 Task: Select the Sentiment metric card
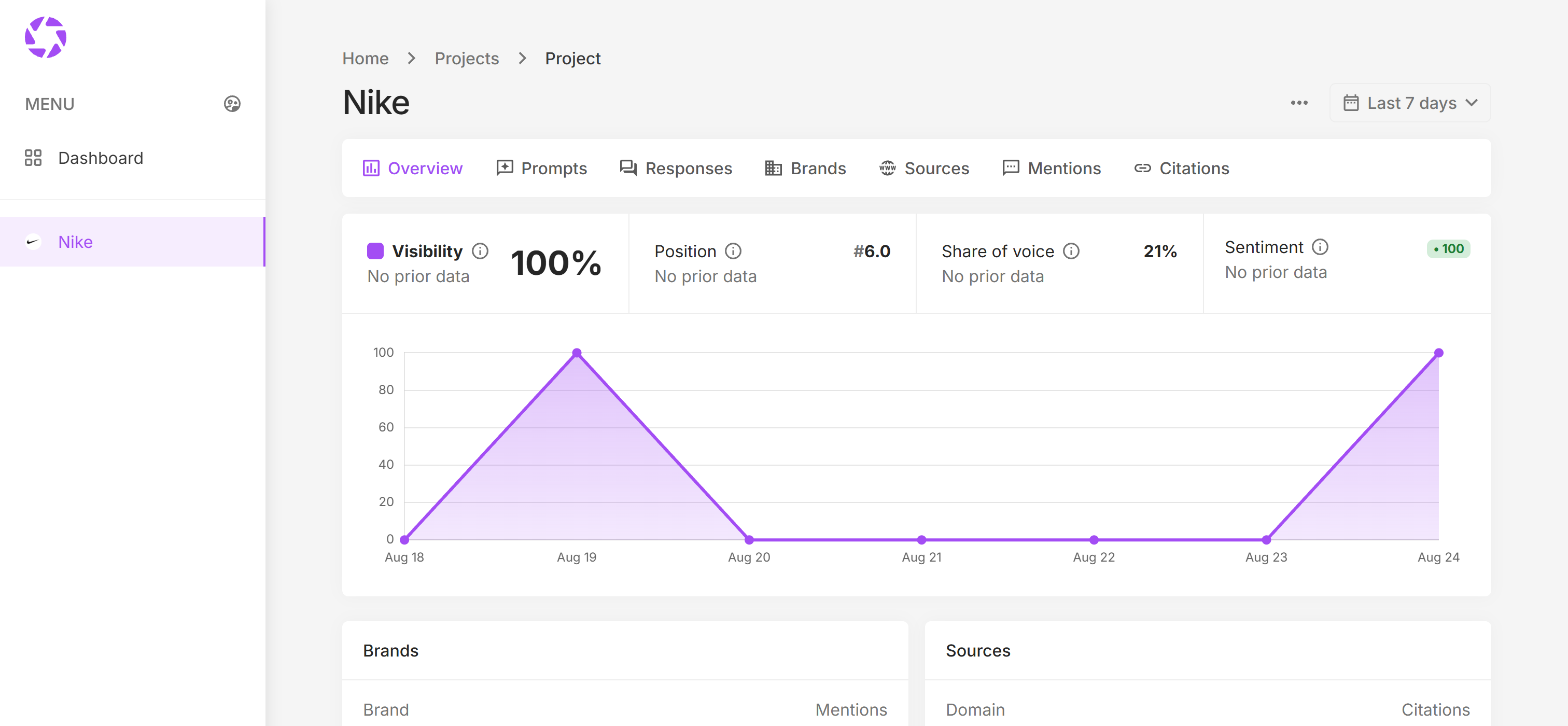[x=1347, y=263]
